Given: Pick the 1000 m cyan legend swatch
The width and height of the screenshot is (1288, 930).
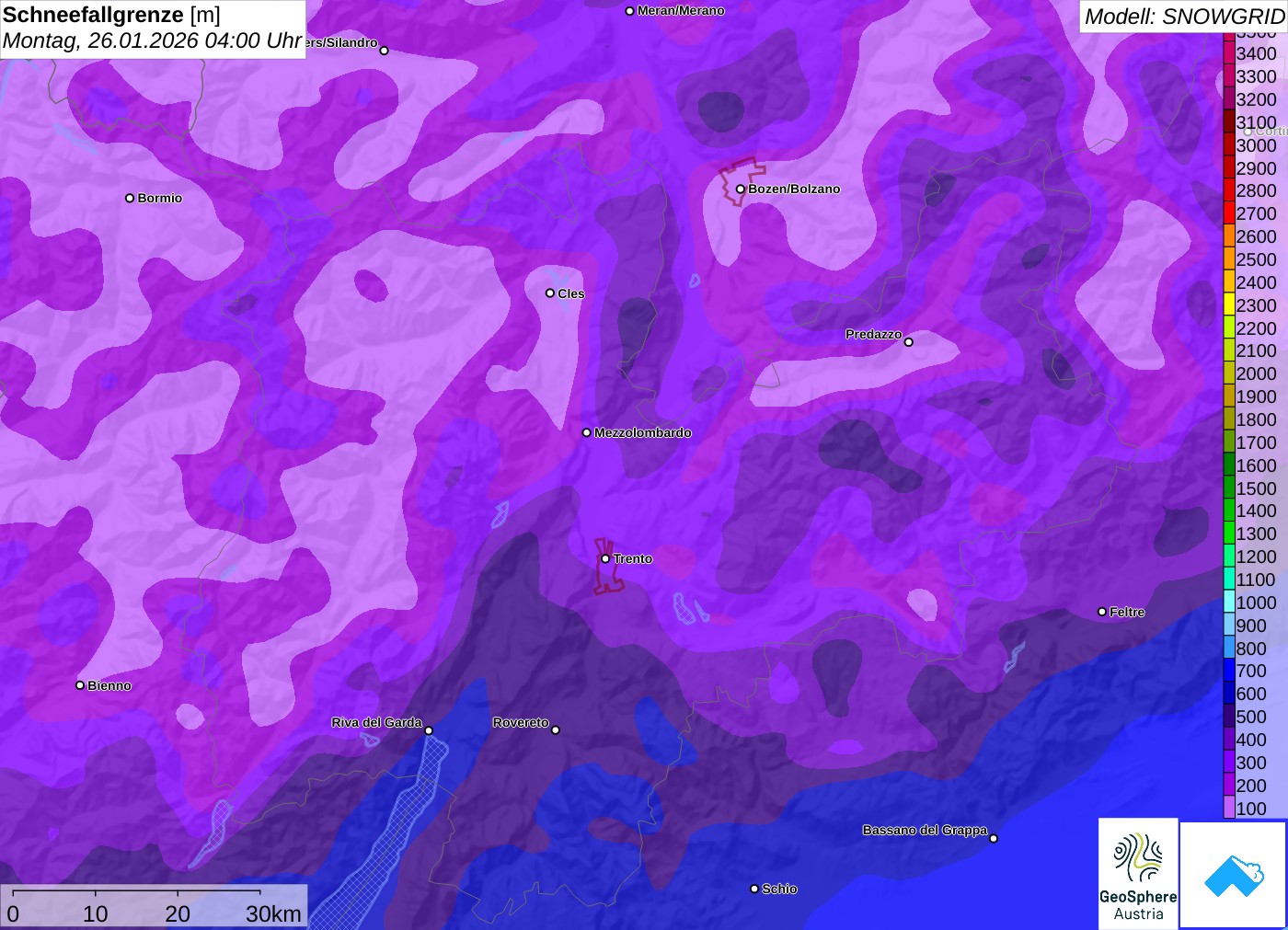Looking at the screenshot, I should click(1228, 603).
